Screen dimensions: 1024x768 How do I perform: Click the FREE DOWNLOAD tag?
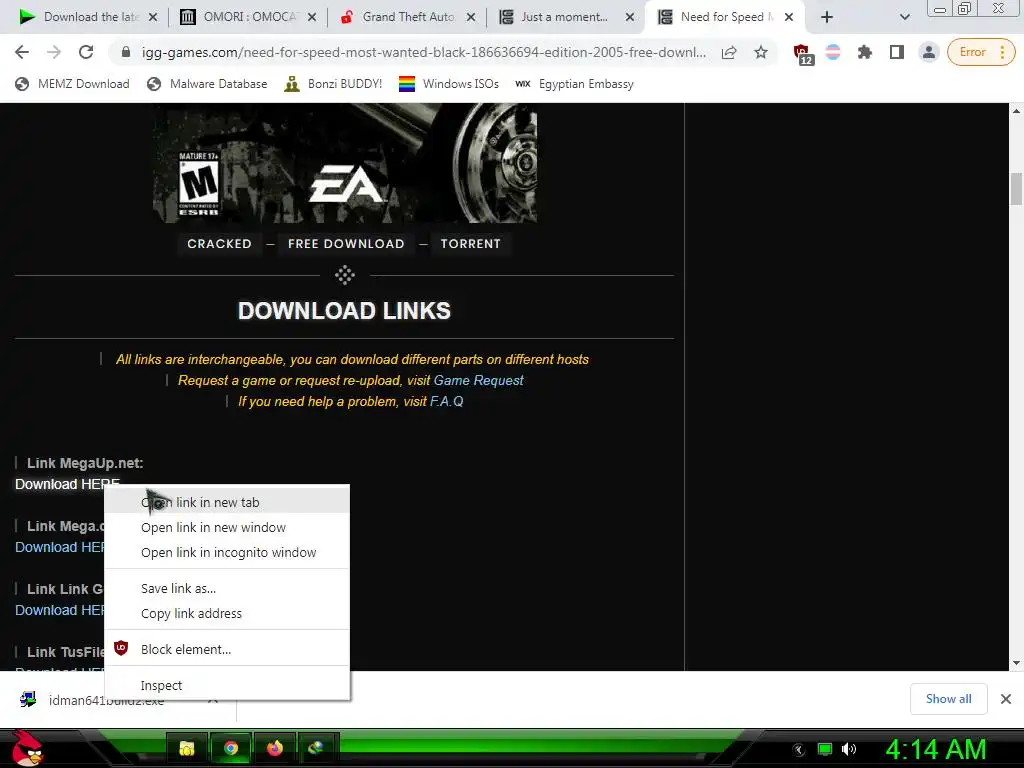tap(346, 244)
